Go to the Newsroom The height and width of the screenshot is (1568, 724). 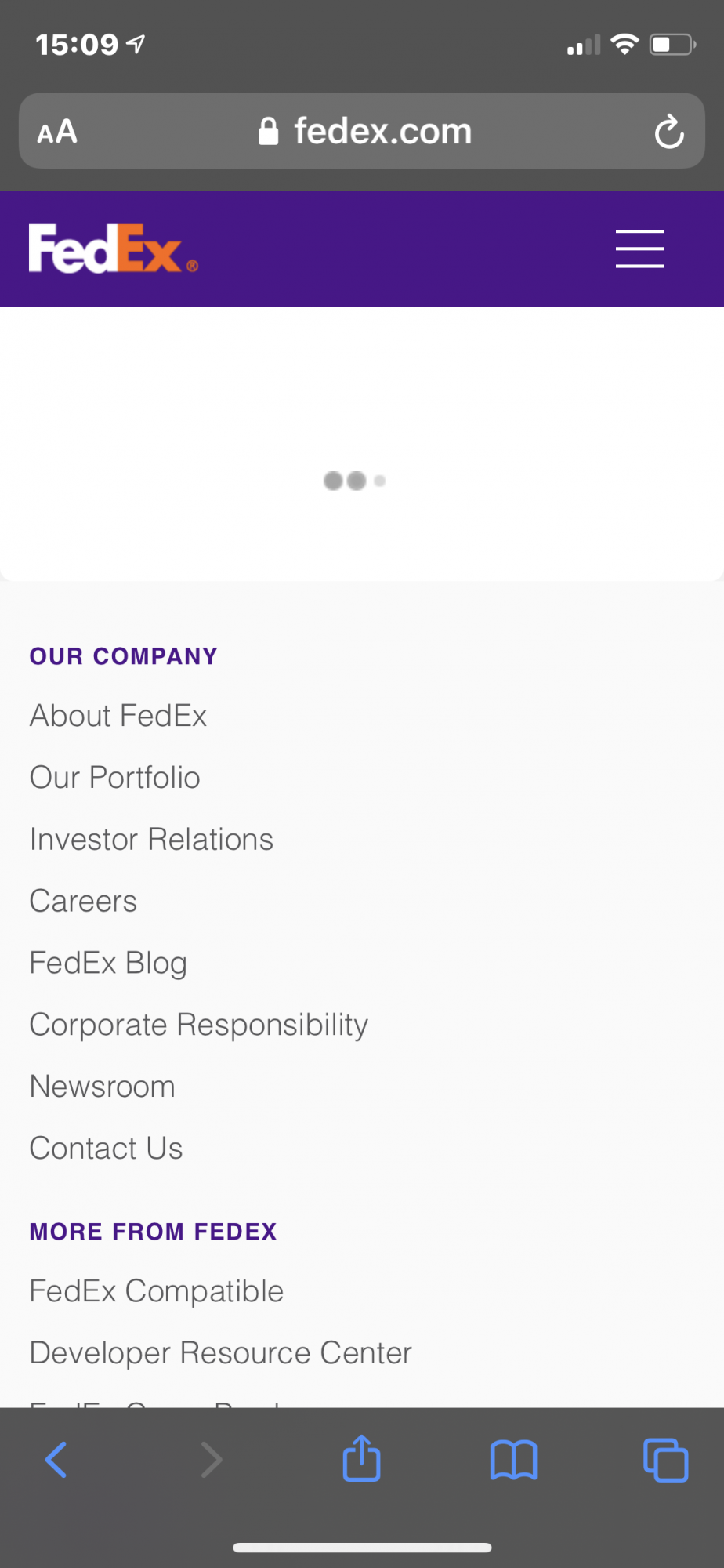102,1087
